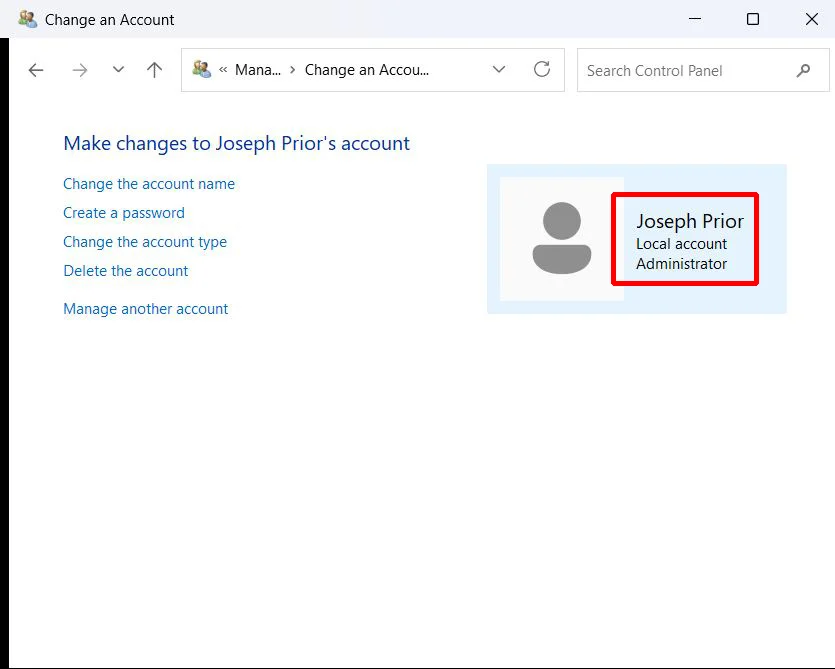Screen dimensions: 835x669
Task: Click the Forward navigation arrow
Action: (x=80, y=70)
